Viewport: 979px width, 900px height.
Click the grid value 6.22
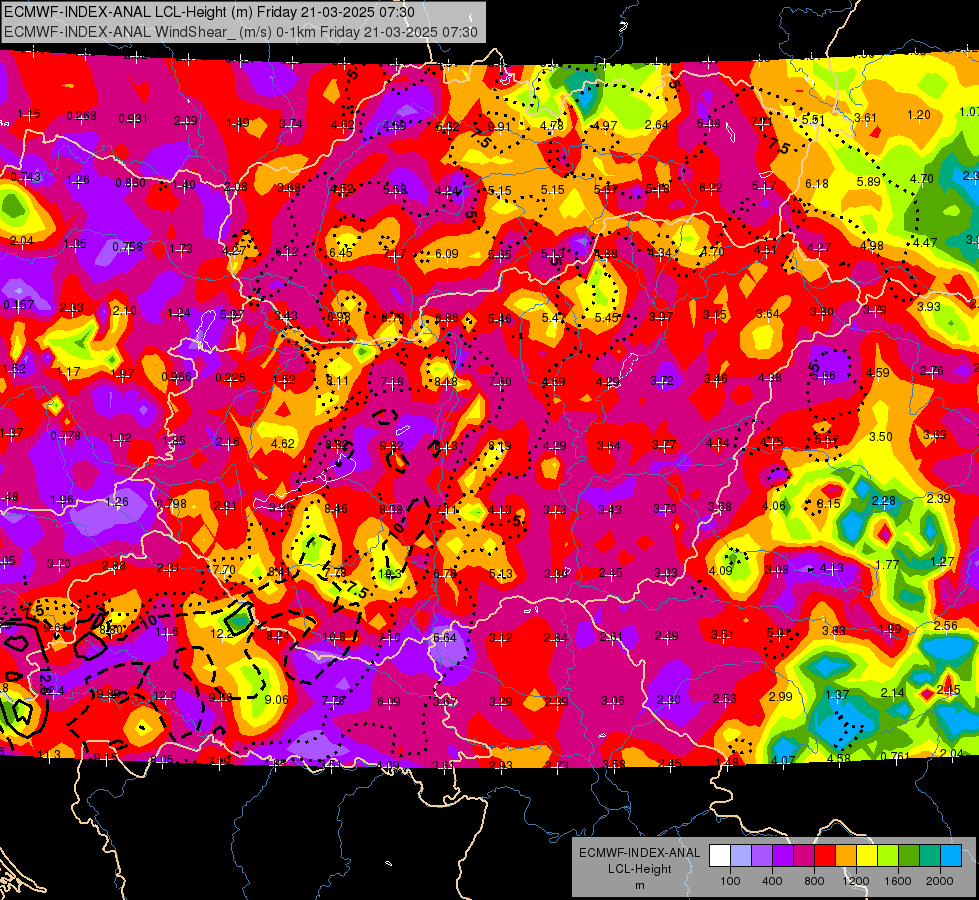[711, 187]
